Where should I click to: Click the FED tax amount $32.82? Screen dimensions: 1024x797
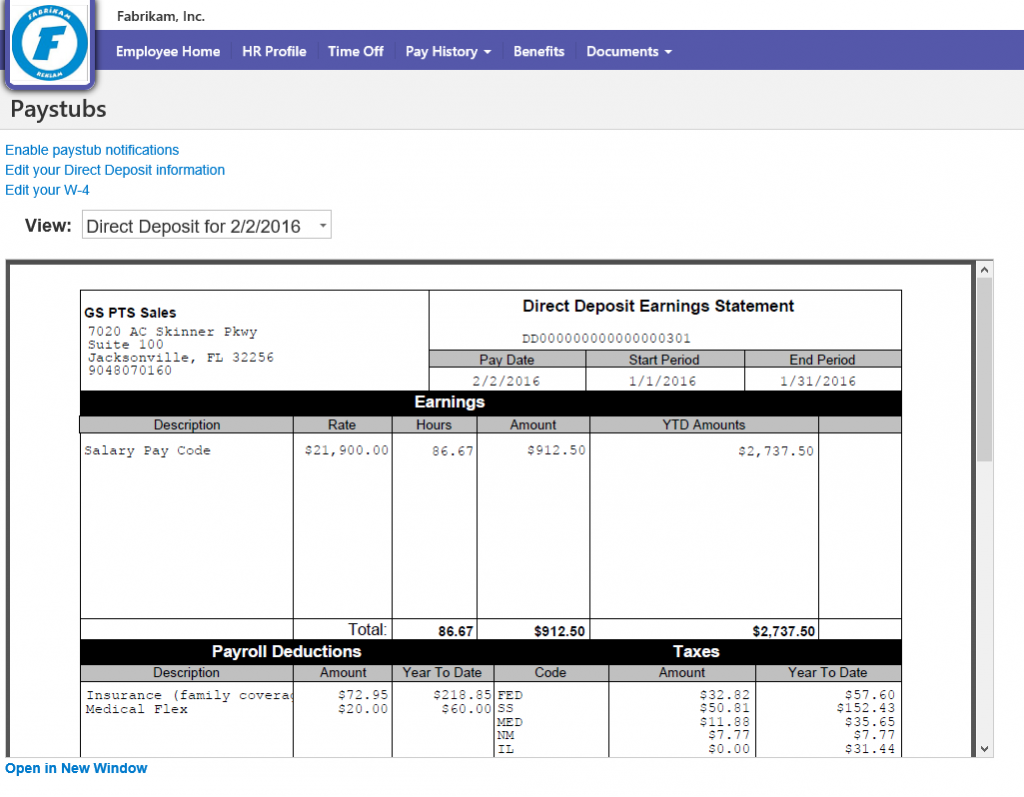(724, 695)
